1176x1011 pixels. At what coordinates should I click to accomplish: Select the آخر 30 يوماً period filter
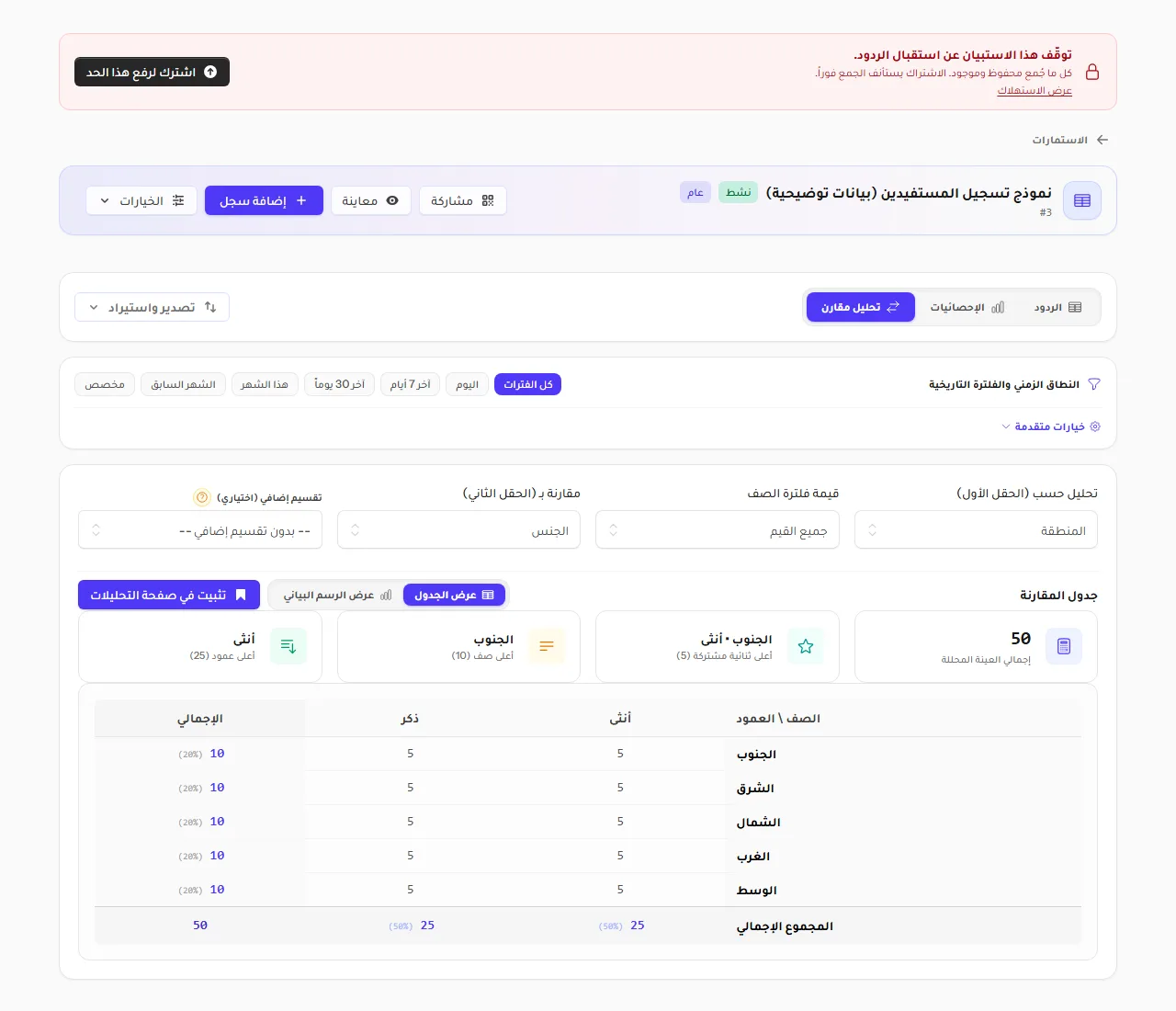[x=339, y=384]
